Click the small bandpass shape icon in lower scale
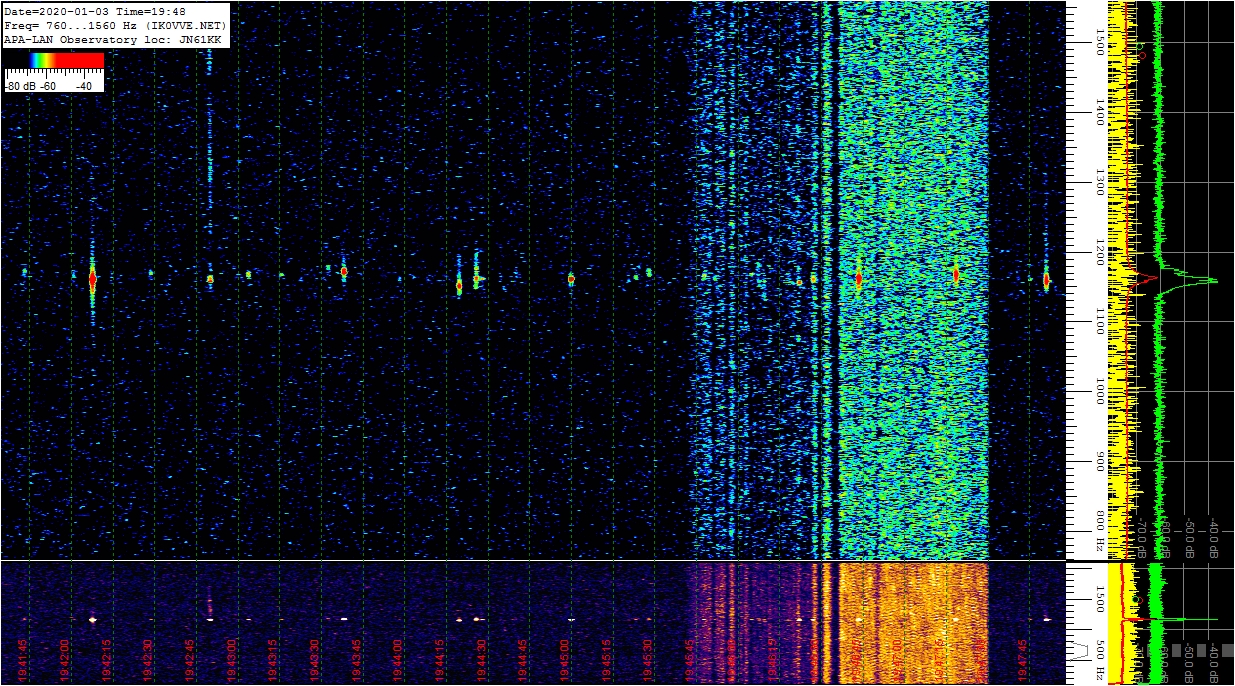 click(x=1079, y=650)
